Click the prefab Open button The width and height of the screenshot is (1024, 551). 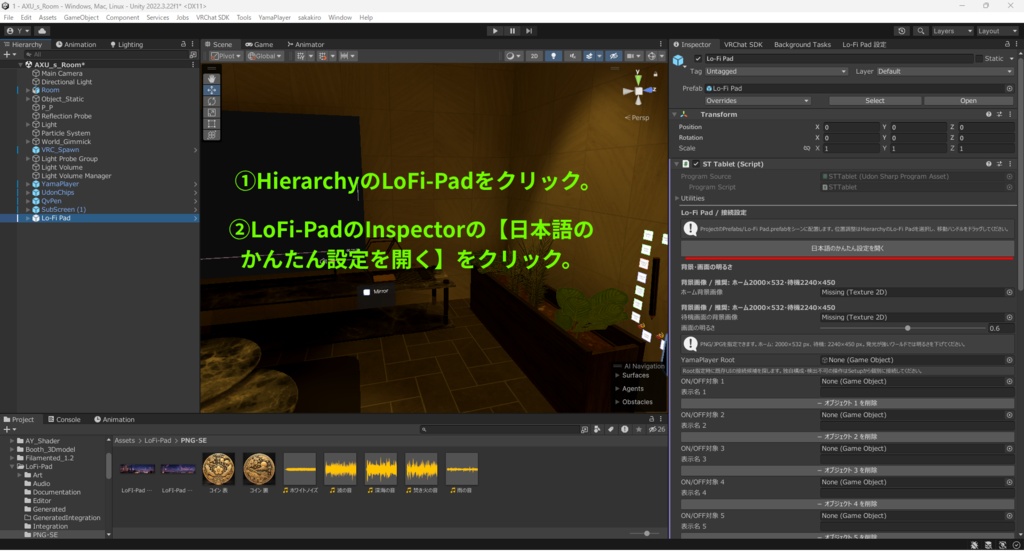pyautogui.click(x=968, y=101)
